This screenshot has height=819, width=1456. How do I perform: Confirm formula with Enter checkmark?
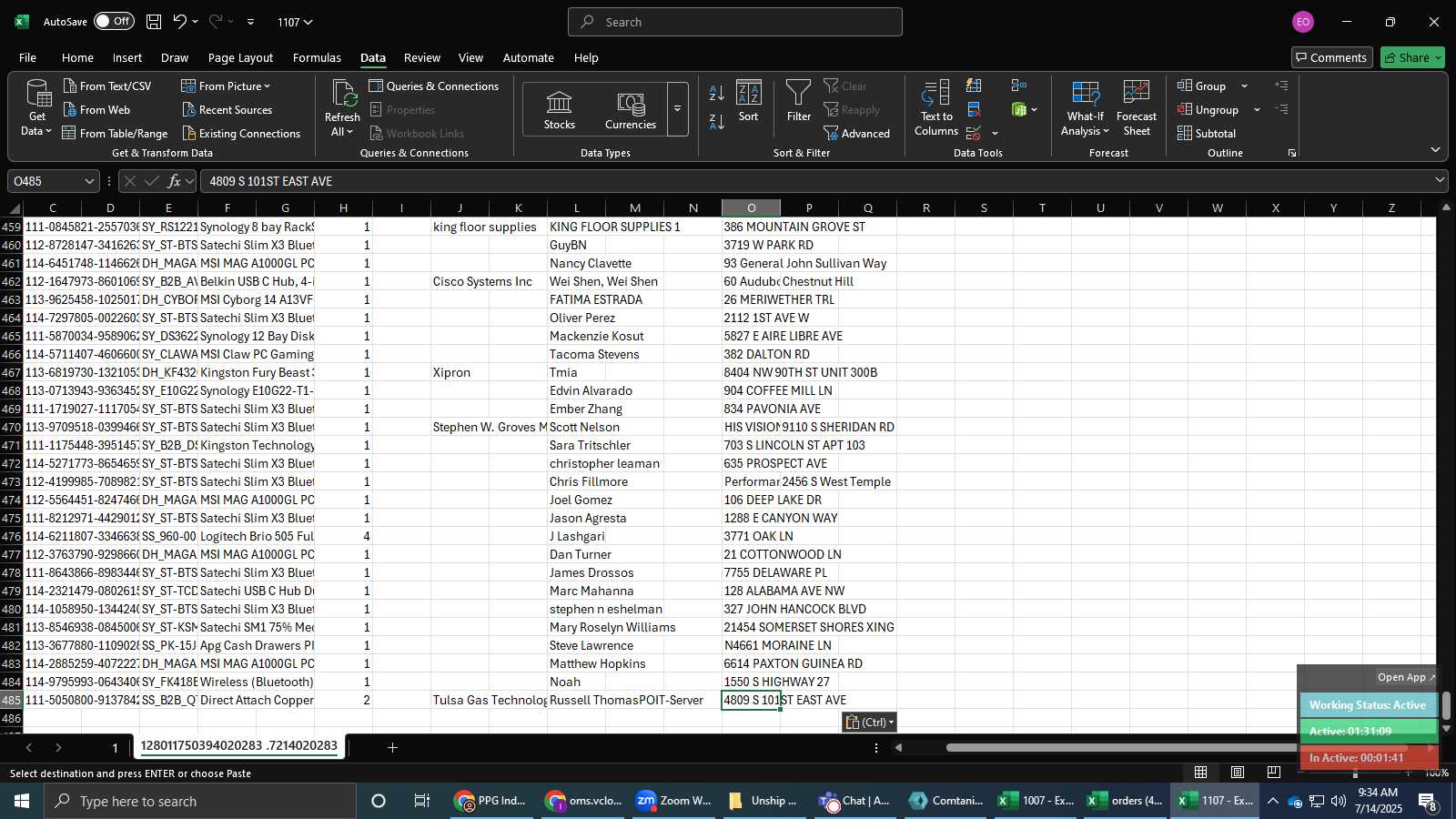152,181
